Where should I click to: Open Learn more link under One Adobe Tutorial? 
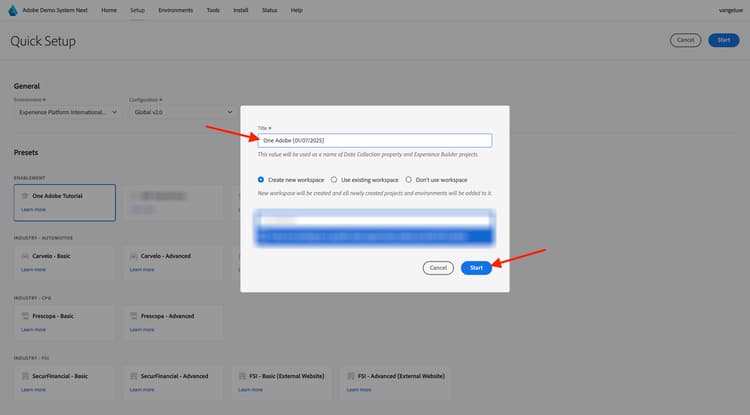point(33,209)
